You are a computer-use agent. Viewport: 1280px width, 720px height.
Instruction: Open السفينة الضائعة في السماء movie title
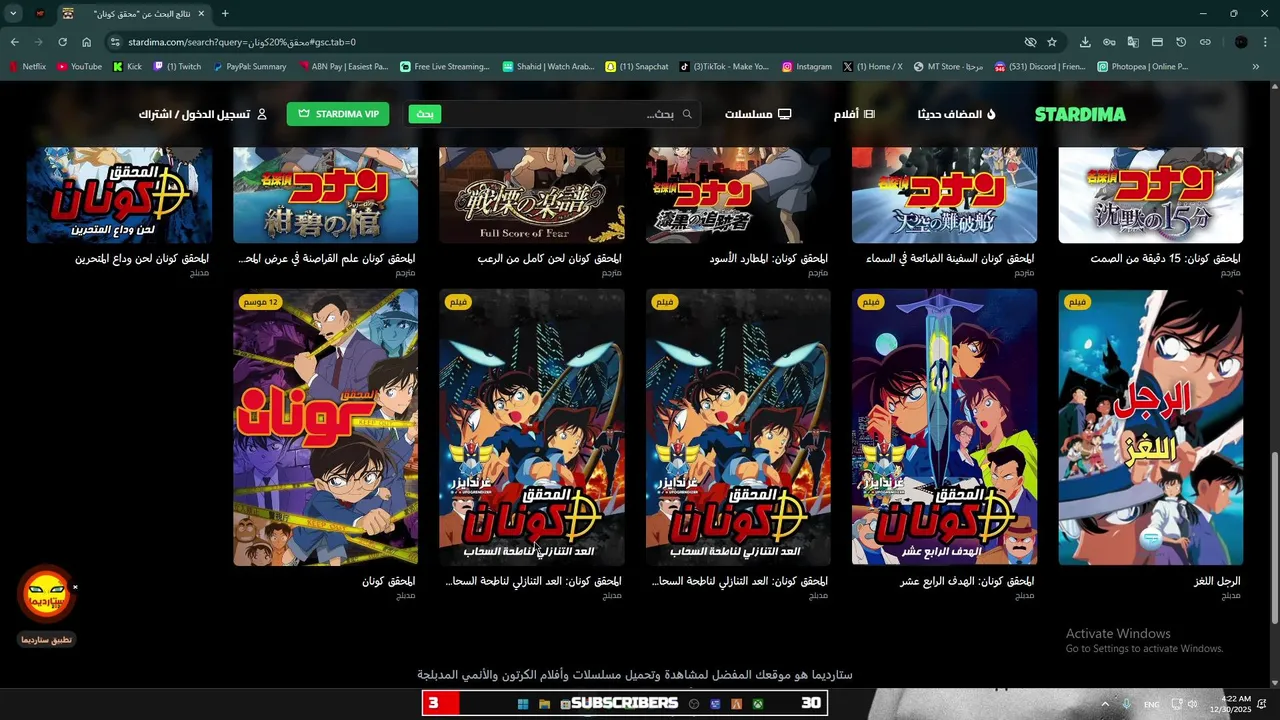click(950, 258)
